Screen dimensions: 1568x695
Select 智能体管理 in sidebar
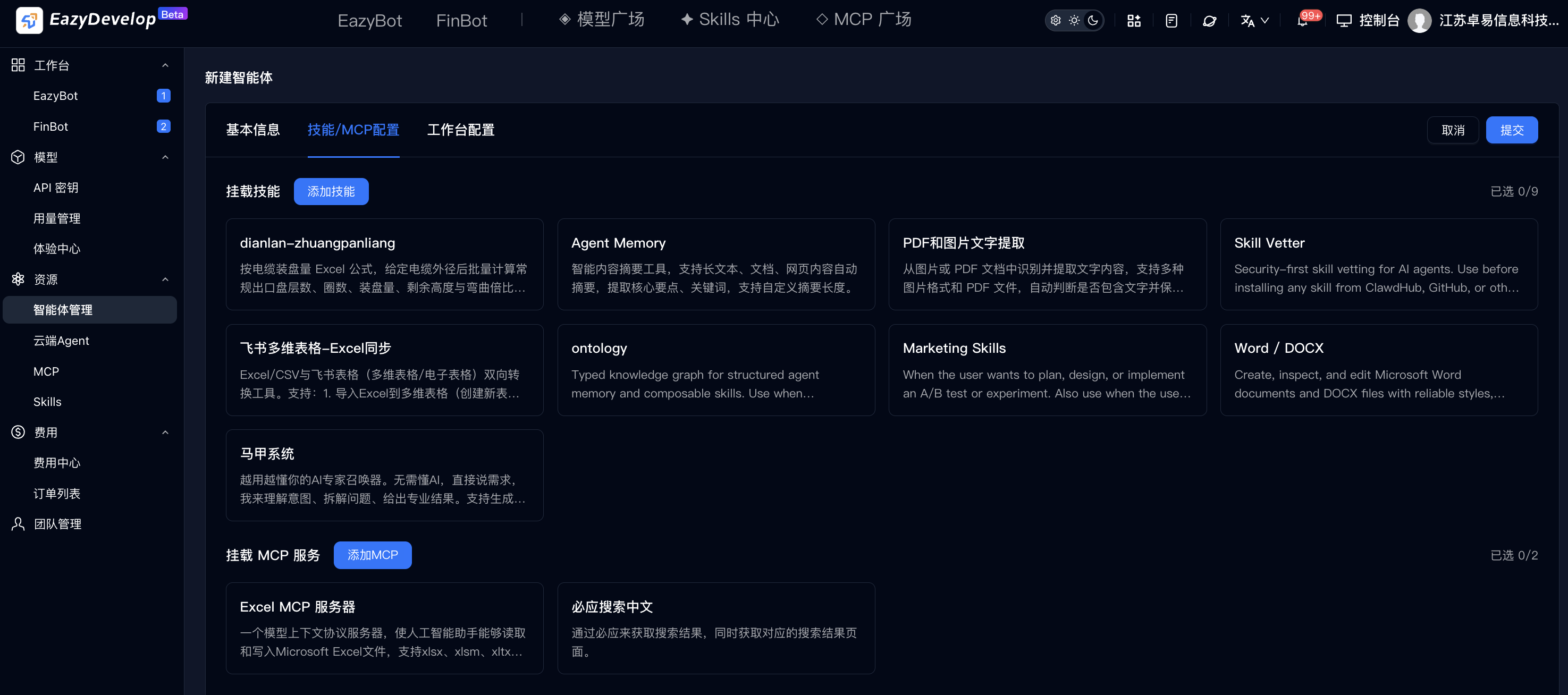pos(90,310)
